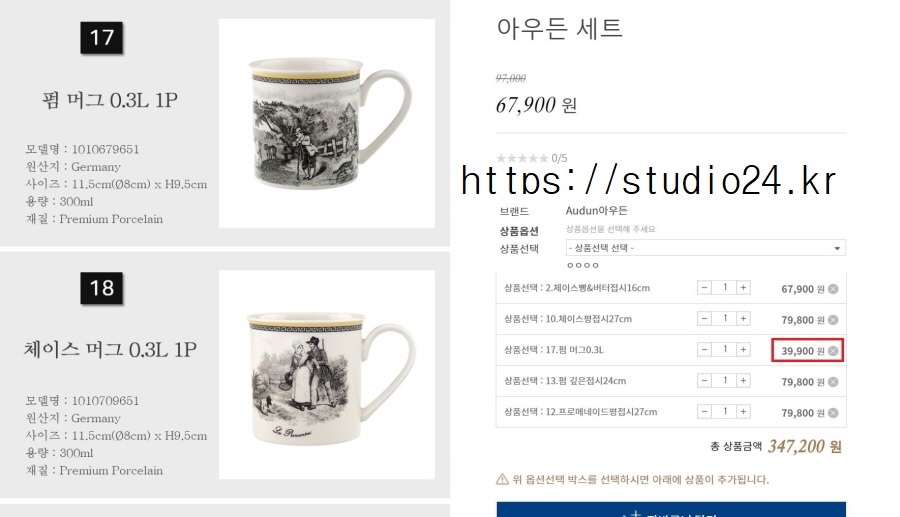900x517 pixels.
Task: Decrease quantity of 17.펌 머그0.3L
Action: tap(704, 349)
